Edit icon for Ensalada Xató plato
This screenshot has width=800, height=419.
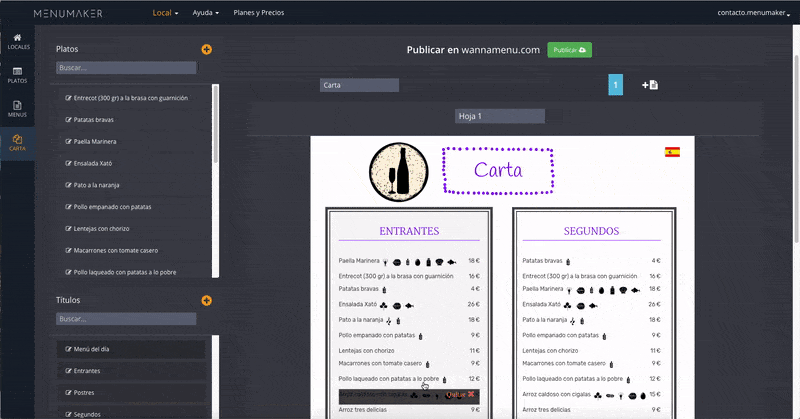point(68,163)
